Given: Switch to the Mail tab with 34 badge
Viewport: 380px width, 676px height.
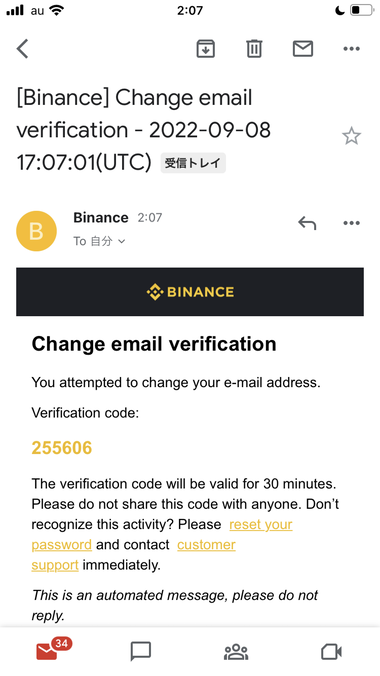Looking at the screenshot, I should point(53,650).
